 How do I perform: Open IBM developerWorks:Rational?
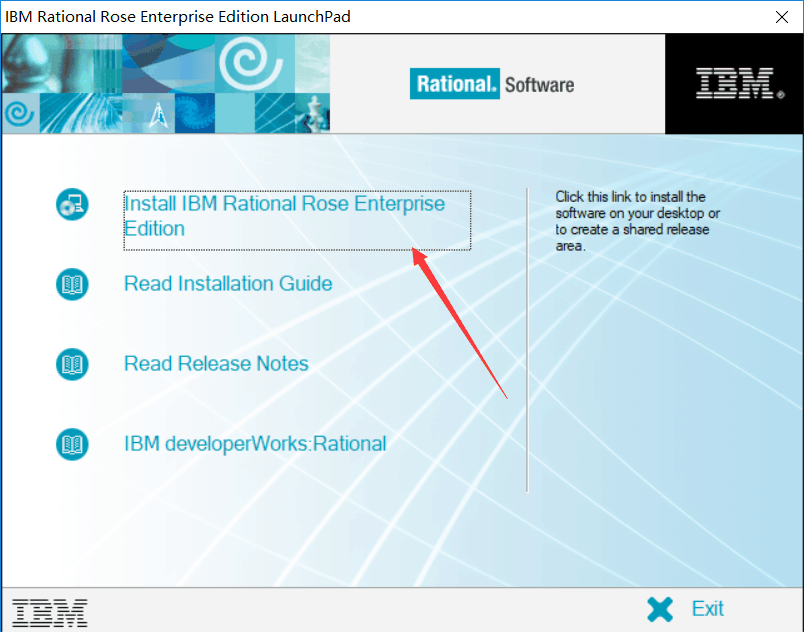click(255, 444)
